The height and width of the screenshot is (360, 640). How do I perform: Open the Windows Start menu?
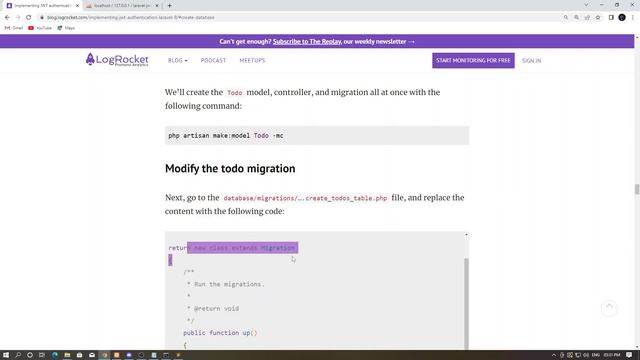pyautogui.click(x=6, y=355)
